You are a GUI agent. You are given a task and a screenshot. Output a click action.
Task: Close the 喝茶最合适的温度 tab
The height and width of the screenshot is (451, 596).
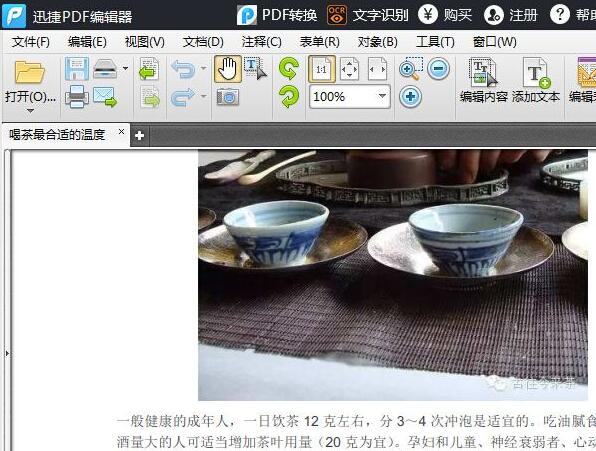click(121, 131)
